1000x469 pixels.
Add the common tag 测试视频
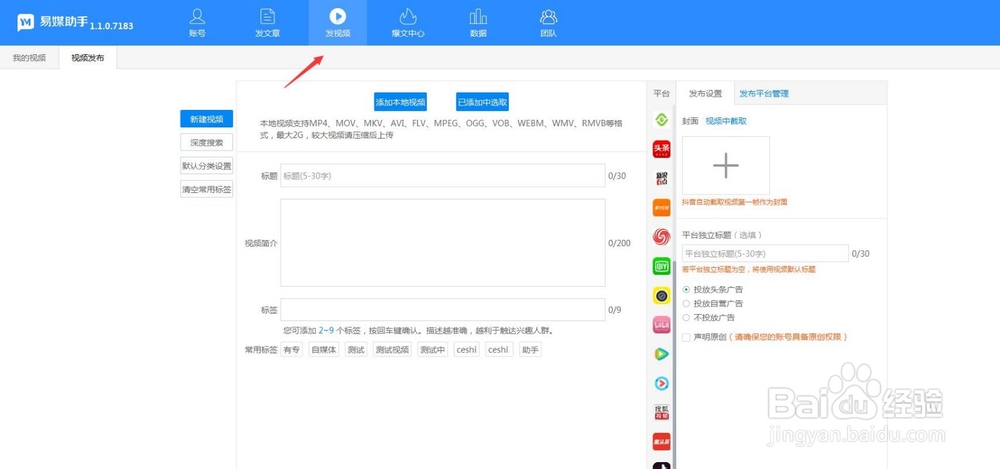pyautogui.click(x=392, y=350)
